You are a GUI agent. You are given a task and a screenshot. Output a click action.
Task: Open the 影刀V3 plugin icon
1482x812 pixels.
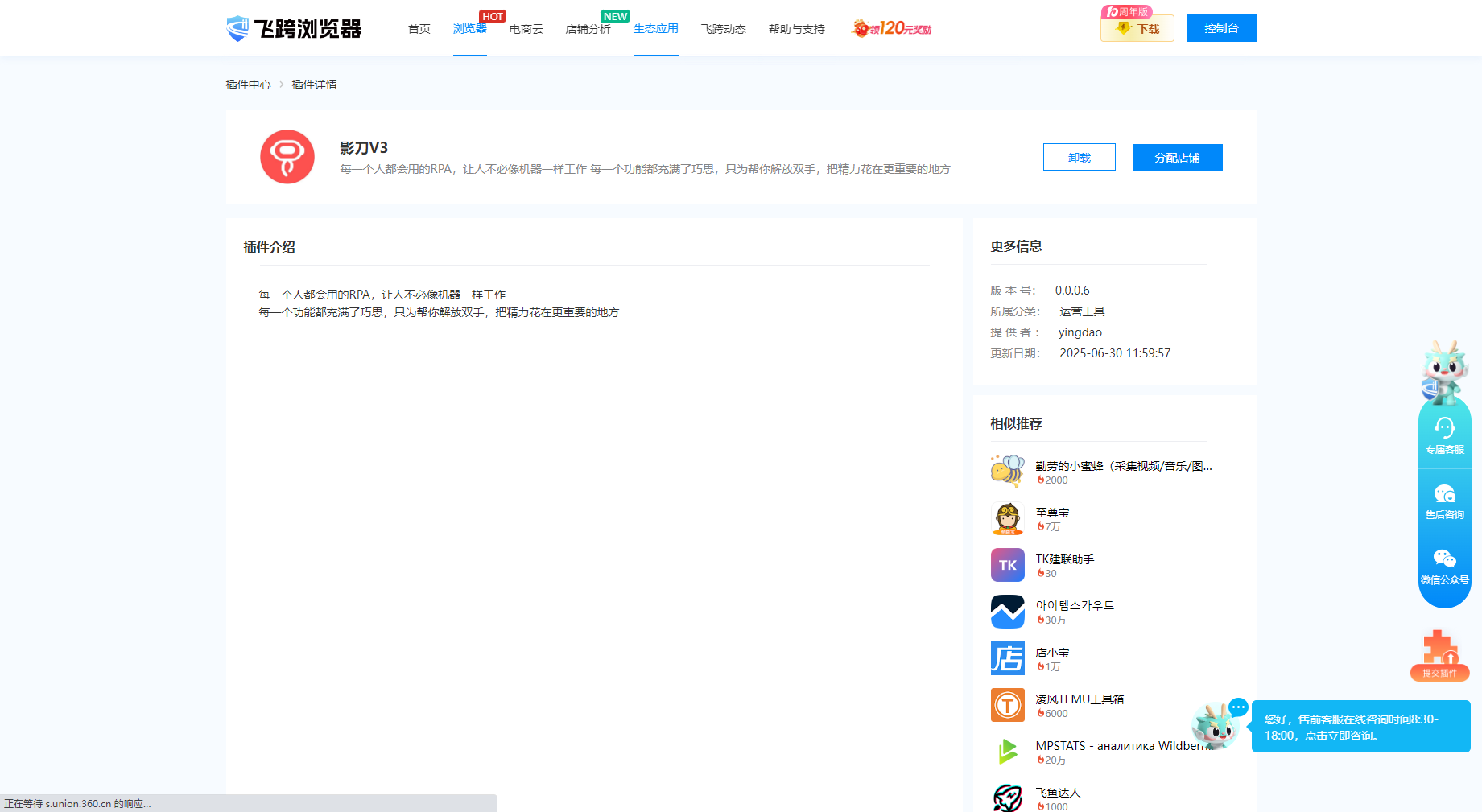click(287, 157)
